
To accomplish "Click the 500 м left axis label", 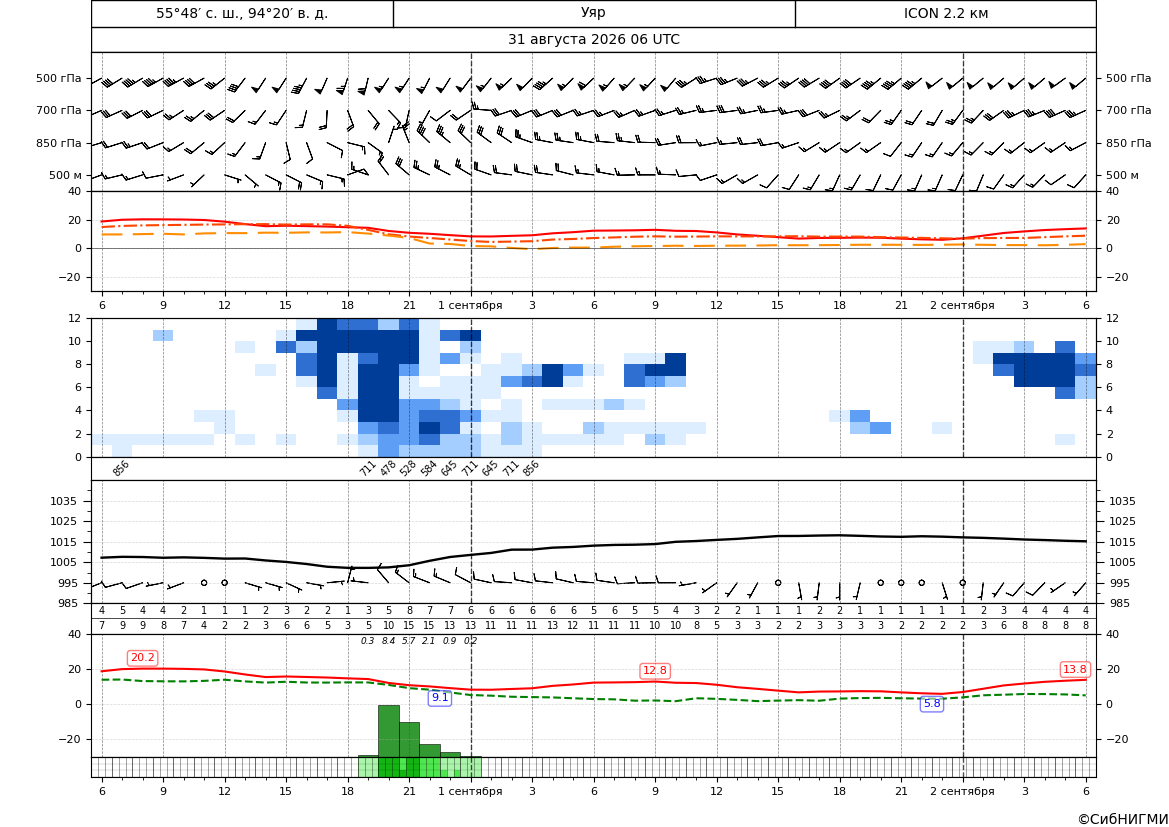I will 66,175.
